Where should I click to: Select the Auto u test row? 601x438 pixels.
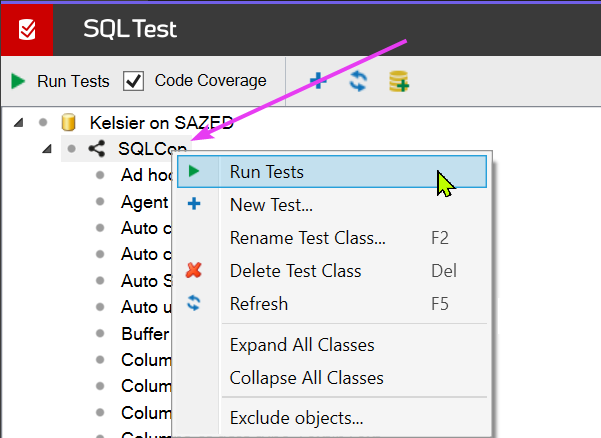146,307
